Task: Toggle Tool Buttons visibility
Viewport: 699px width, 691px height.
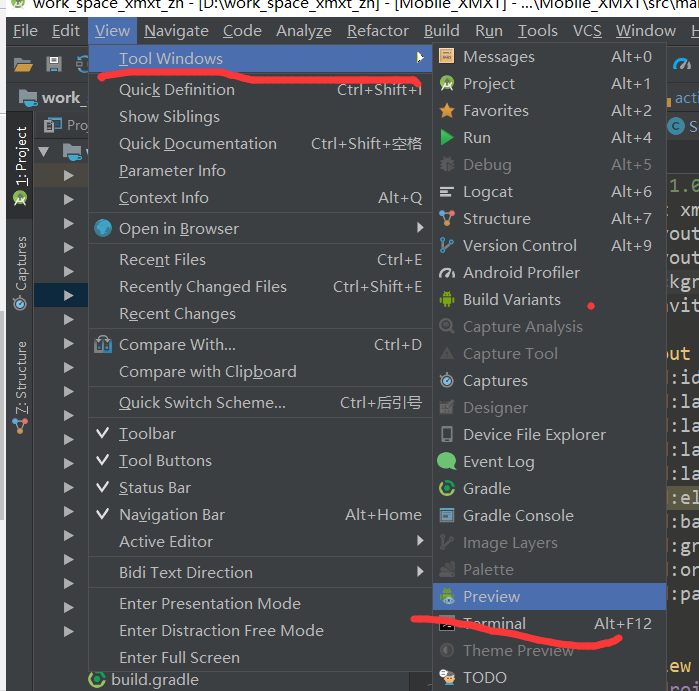Action: coord(260,461)
